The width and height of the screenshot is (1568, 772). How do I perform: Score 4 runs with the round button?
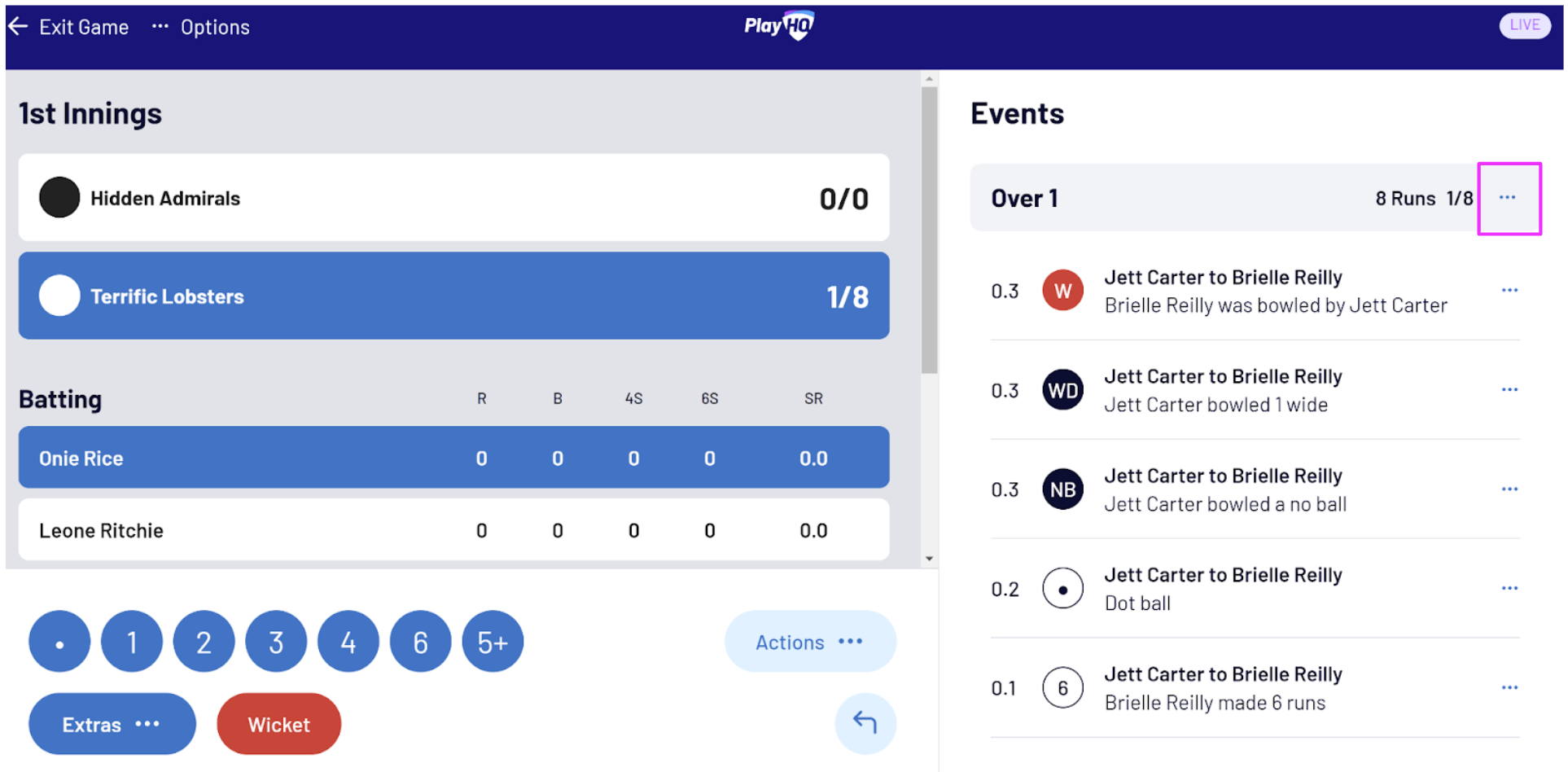pyautogui.click(x=348, y=642)
